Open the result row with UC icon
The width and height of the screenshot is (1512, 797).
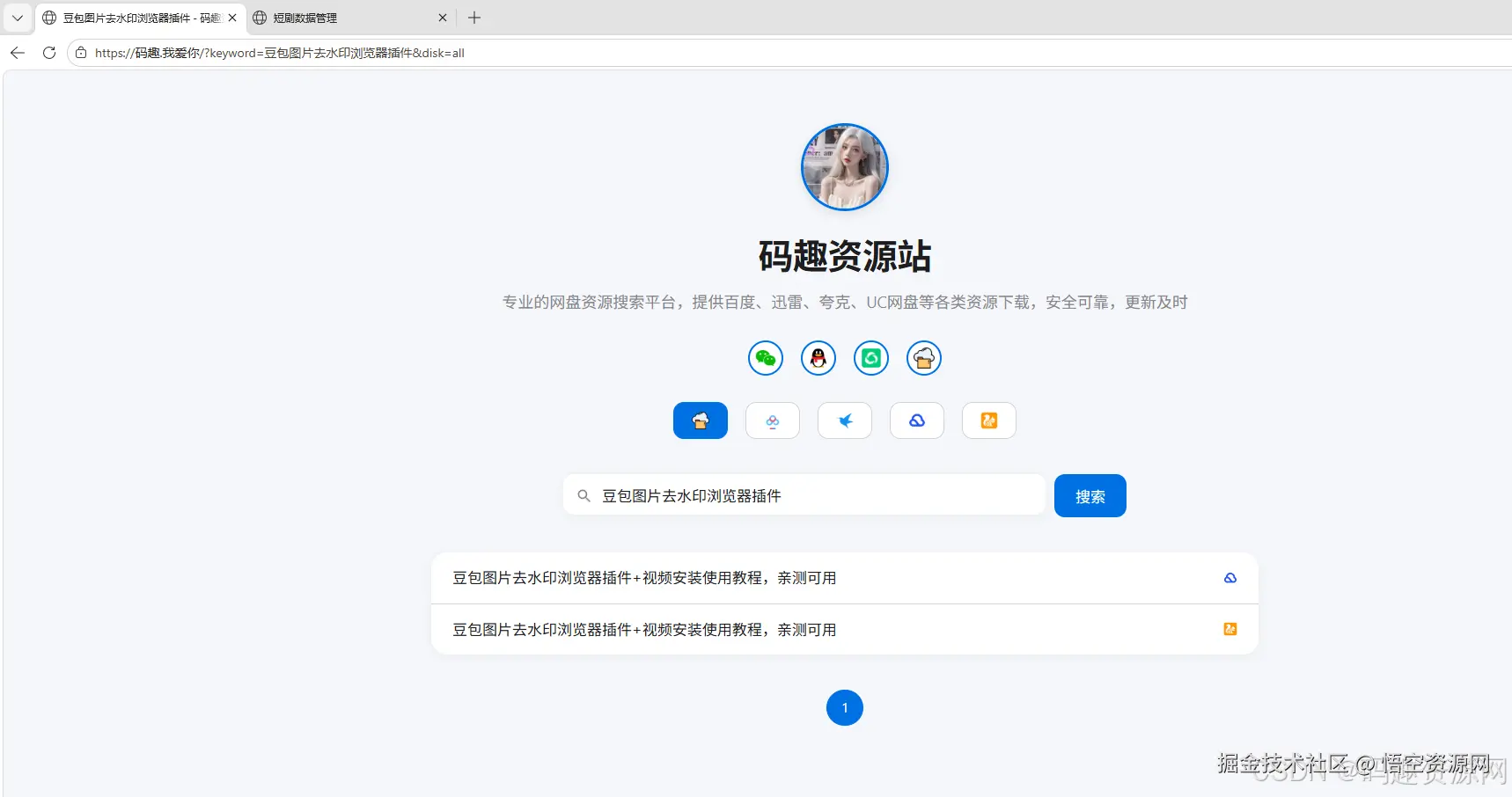(x=845, y=629)
